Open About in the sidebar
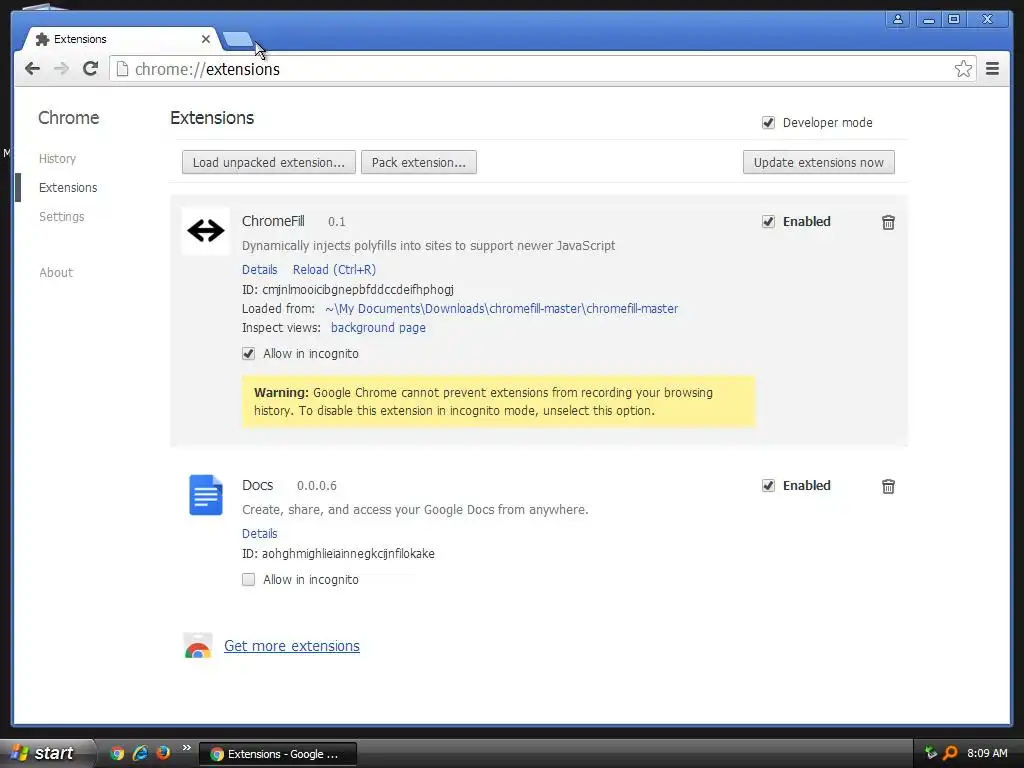 tap(56, 272)
